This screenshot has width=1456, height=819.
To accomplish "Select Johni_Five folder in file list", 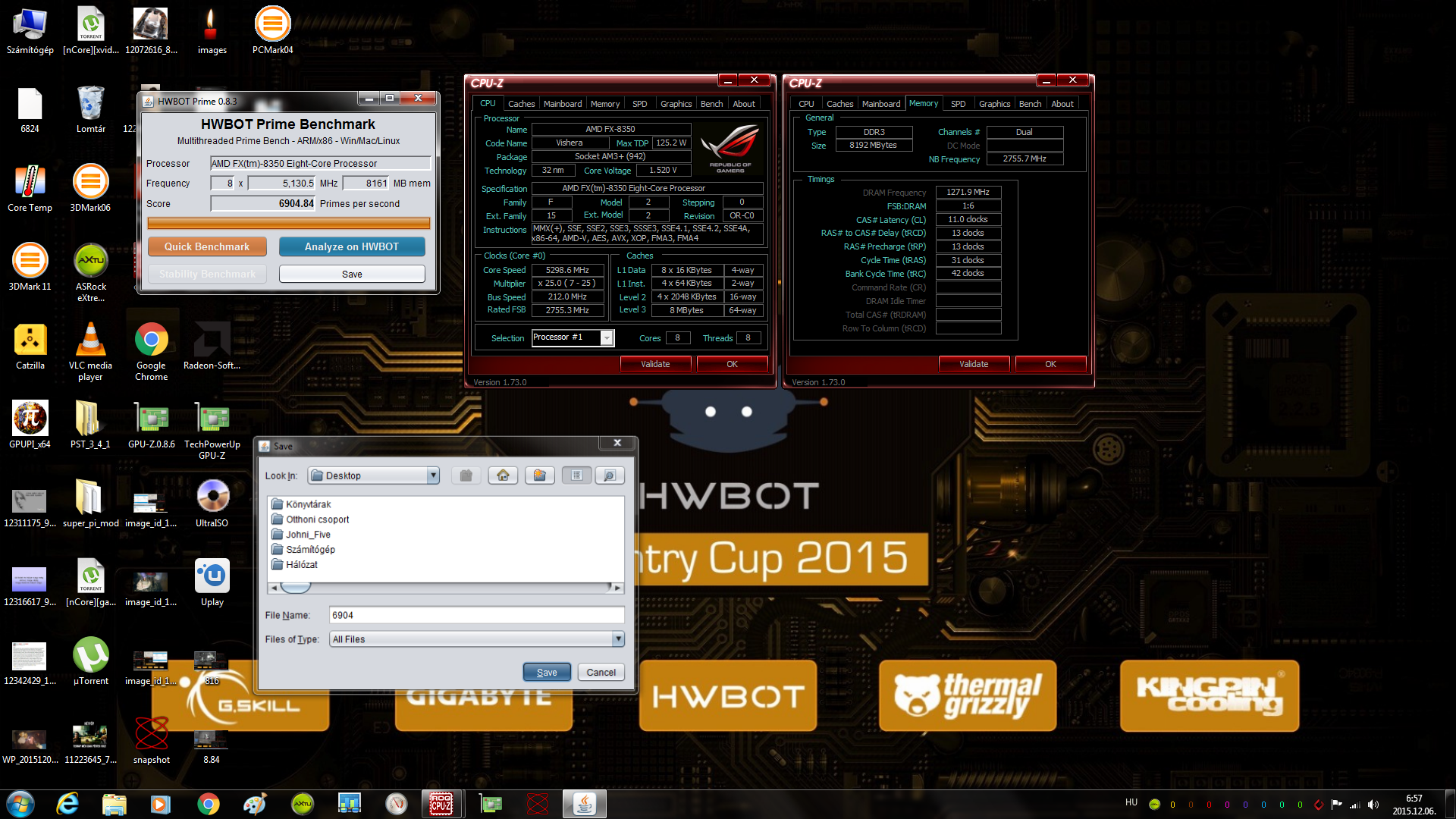I will [x=302, y=535].
